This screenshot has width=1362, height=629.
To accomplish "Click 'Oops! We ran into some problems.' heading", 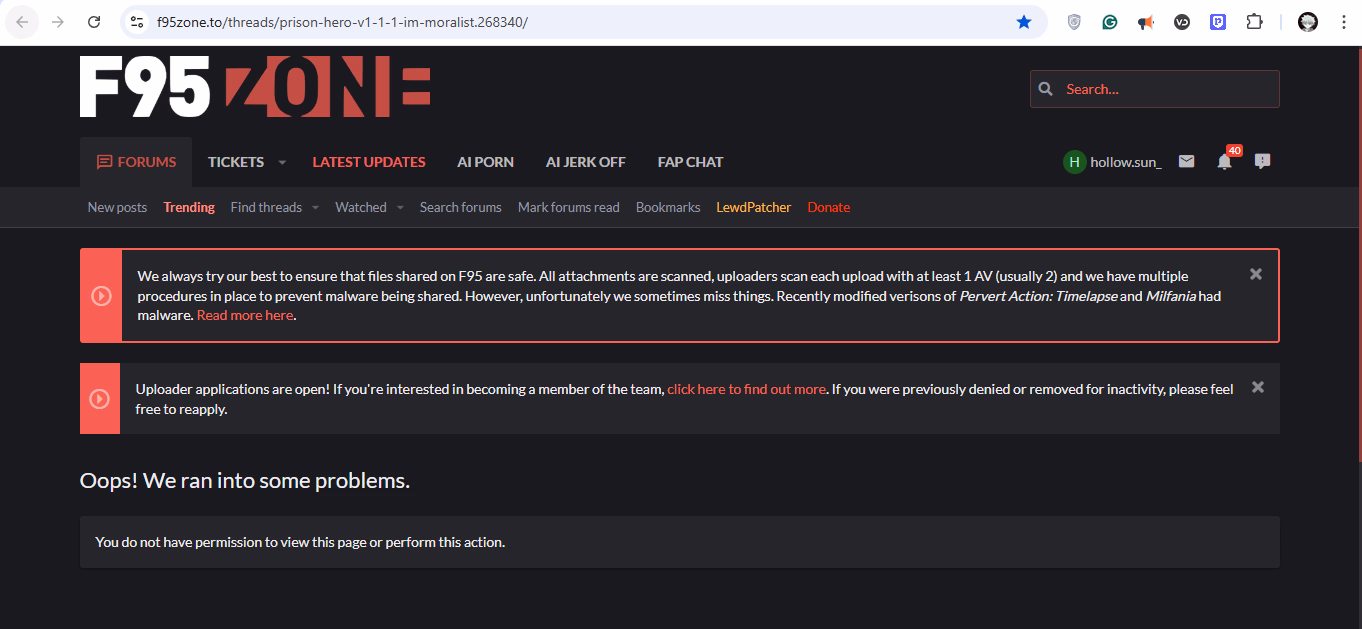I will 245,481.
